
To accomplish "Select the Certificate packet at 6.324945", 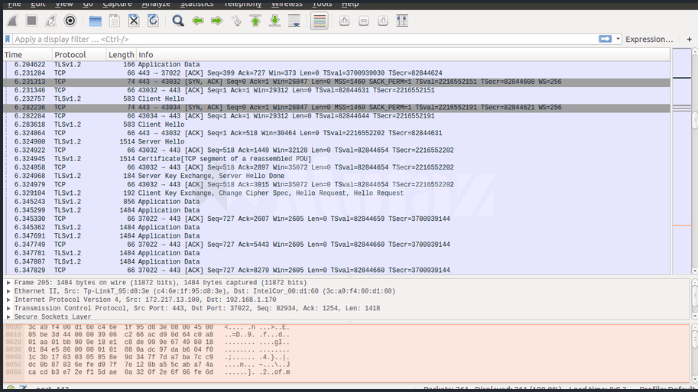I will tap(337, 159).
